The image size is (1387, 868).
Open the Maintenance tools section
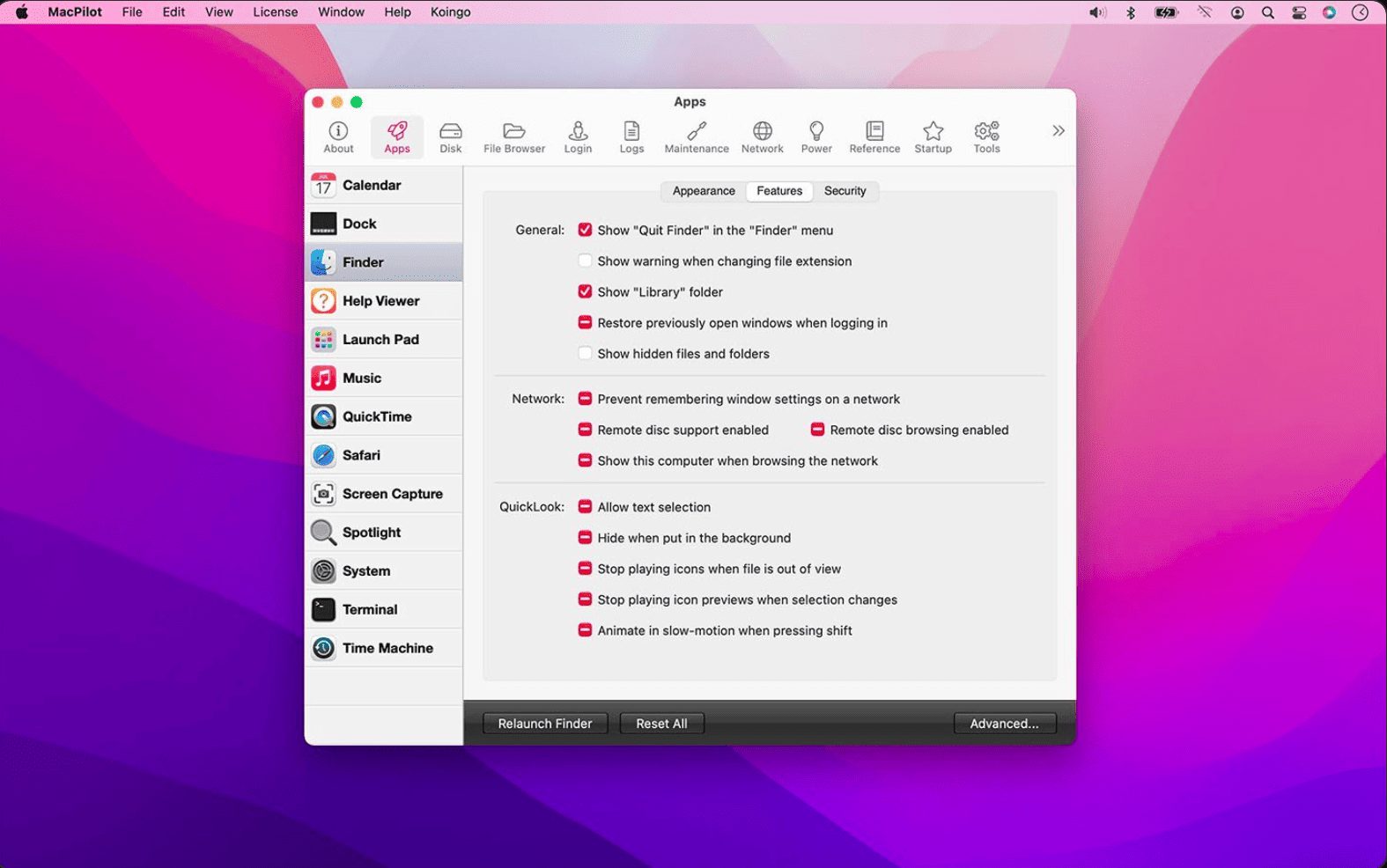click(697, 137)
